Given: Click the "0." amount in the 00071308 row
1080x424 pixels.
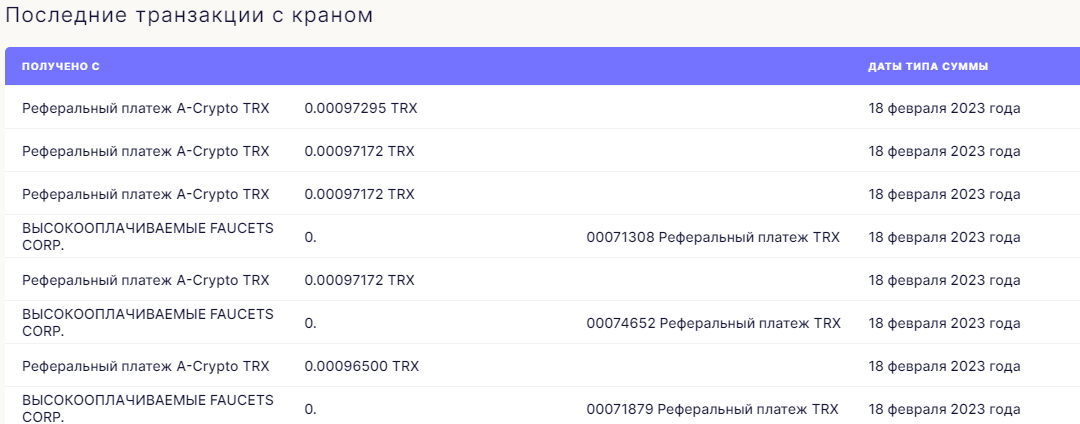Looking at the screenshot, I should tap(310, 237).
